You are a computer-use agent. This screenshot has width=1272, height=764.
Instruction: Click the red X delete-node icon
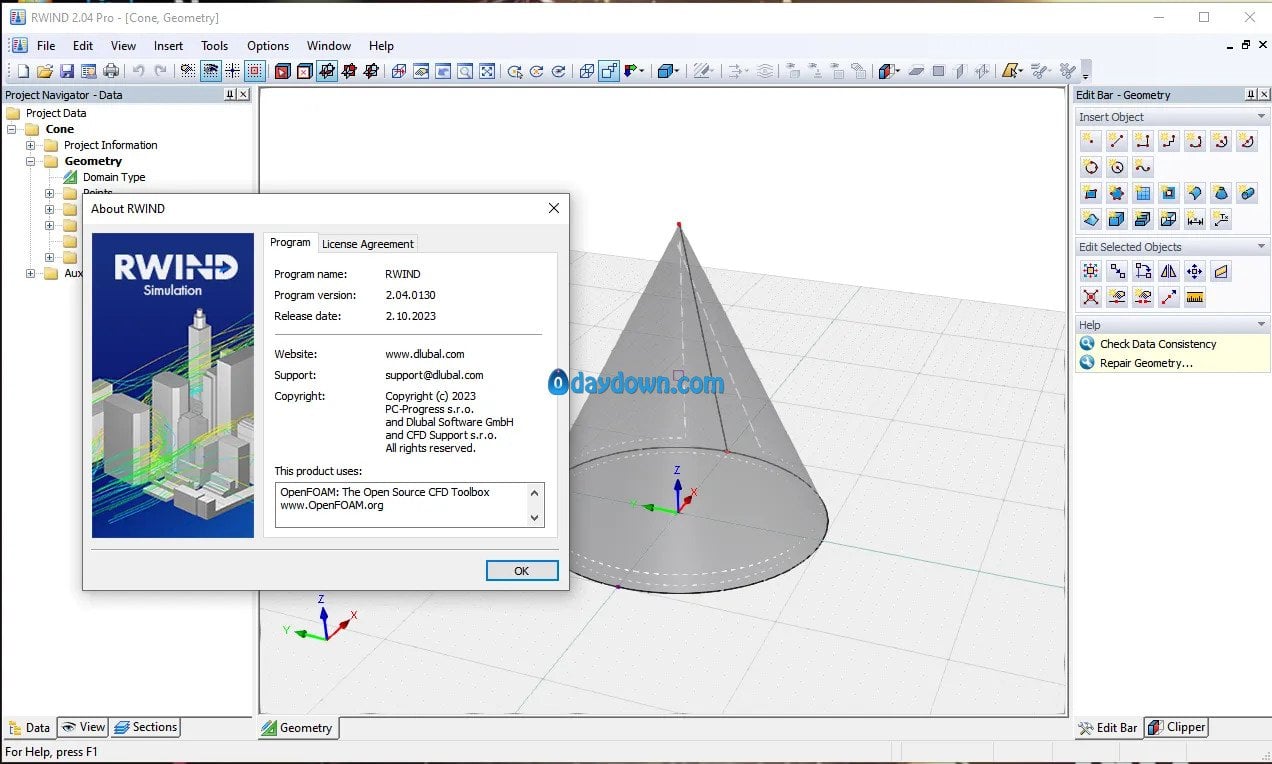point(1091,297)
